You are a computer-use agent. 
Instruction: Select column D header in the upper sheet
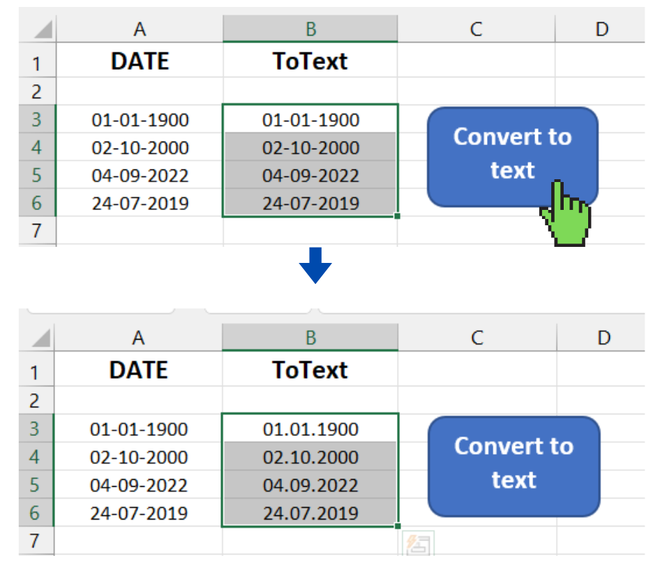(x=602, y=29)
